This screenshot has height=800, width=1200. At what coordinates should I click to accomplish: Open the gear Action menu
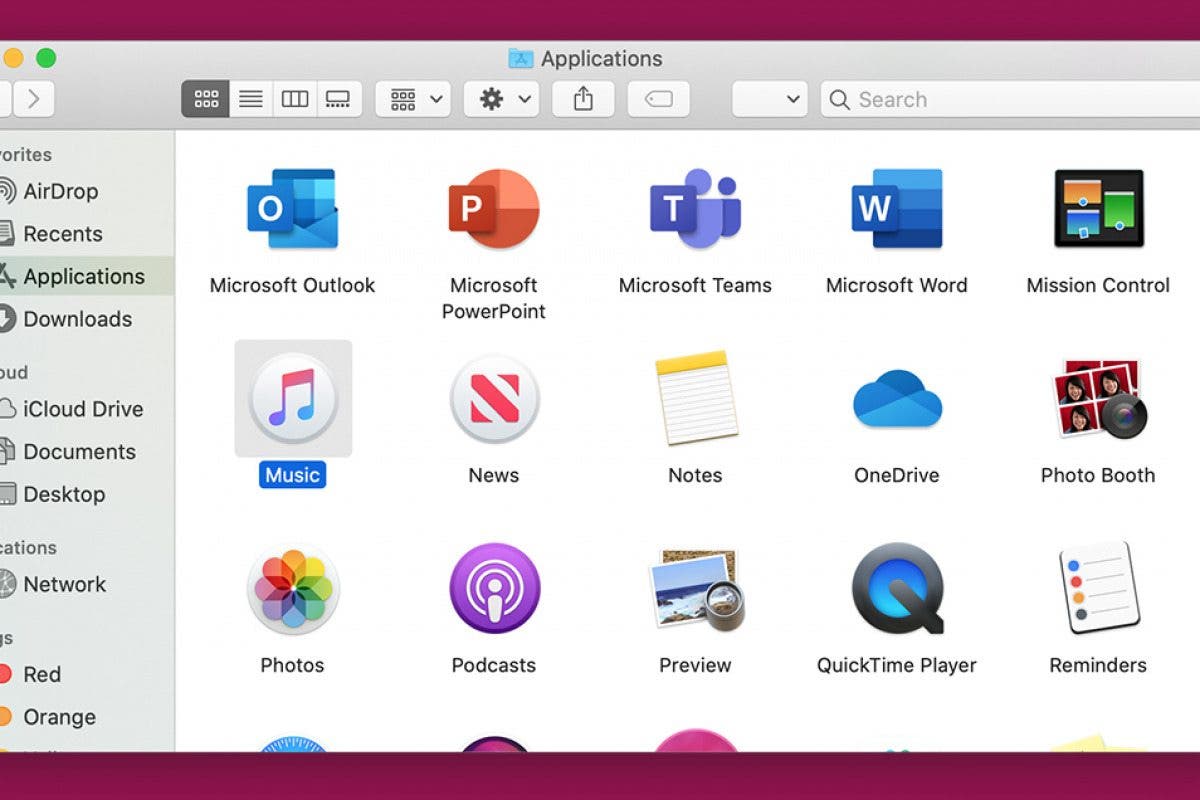tap(501, 99)
